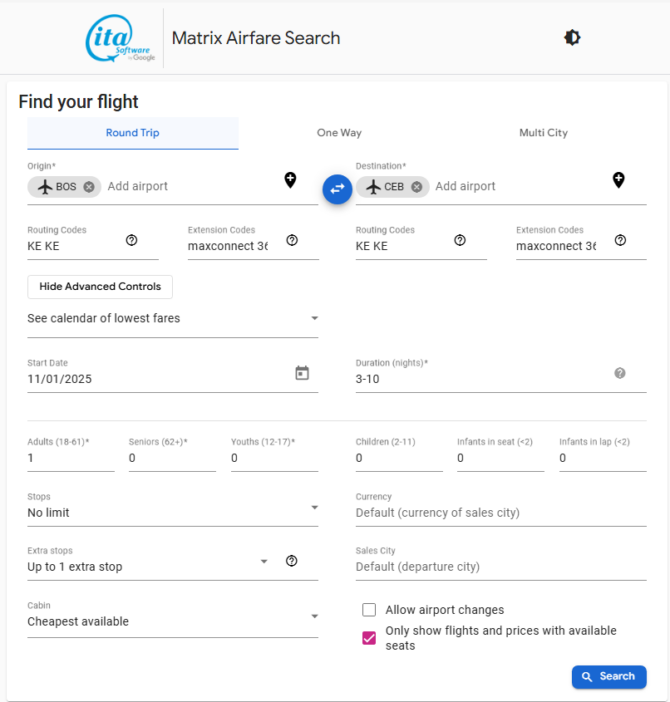Click the ITA Software logo
This screenshot has height=702, width=670.
pyautogui.click(x=121, y=39)
